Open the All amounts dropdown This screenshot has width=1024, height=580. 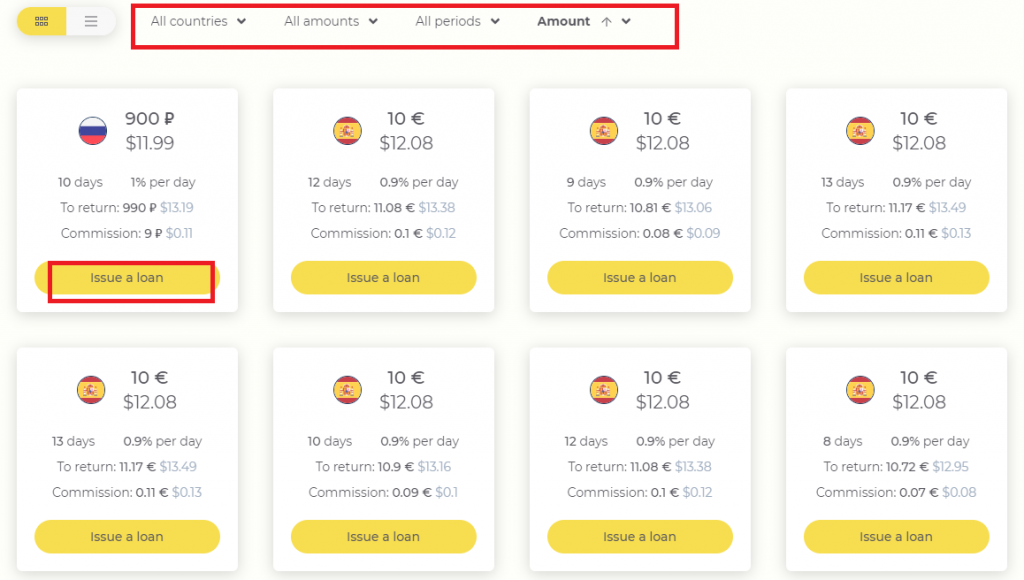330,21
